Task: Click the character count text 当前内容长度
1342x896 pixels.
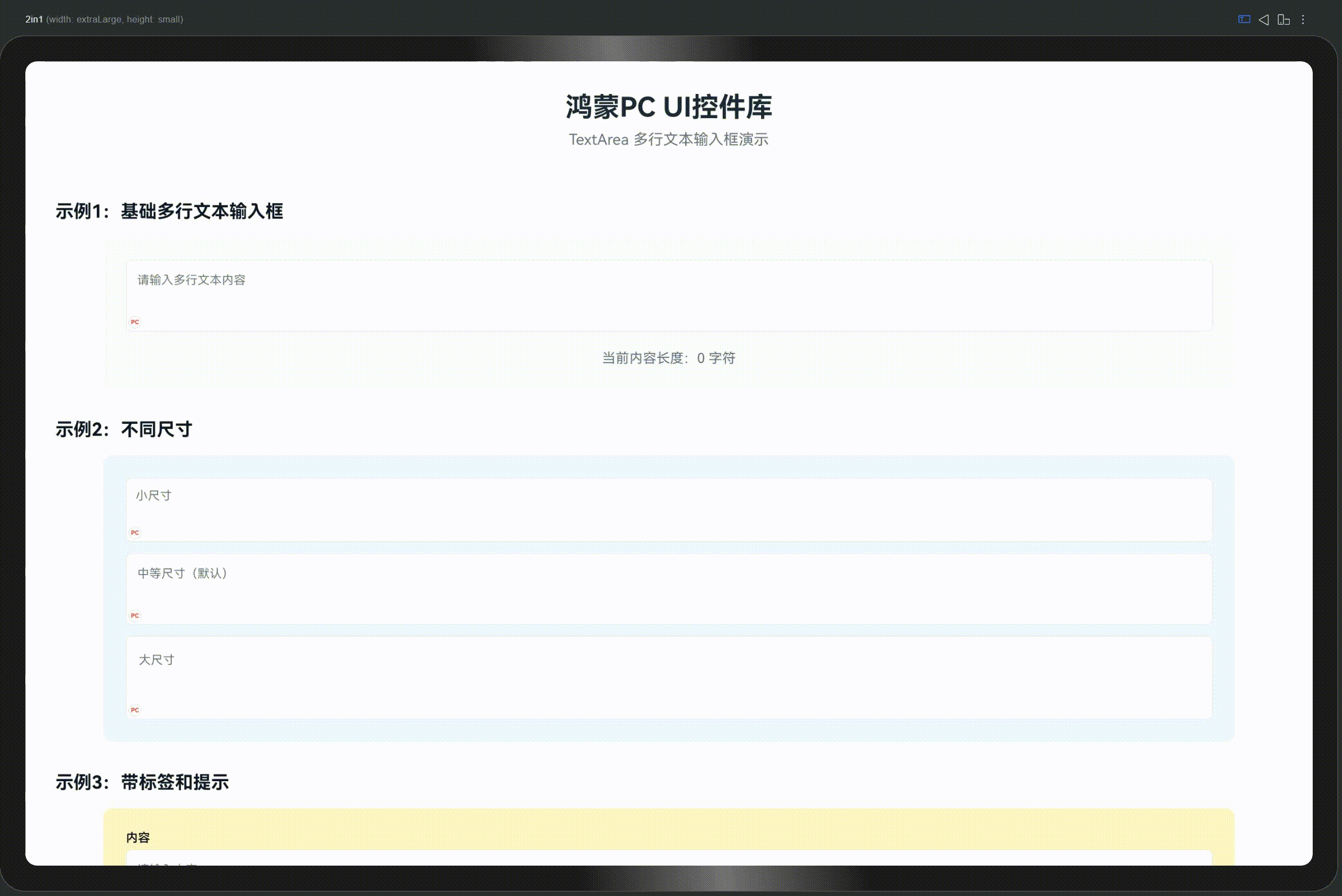Action: pyautogui.click(x=668, y=359)
